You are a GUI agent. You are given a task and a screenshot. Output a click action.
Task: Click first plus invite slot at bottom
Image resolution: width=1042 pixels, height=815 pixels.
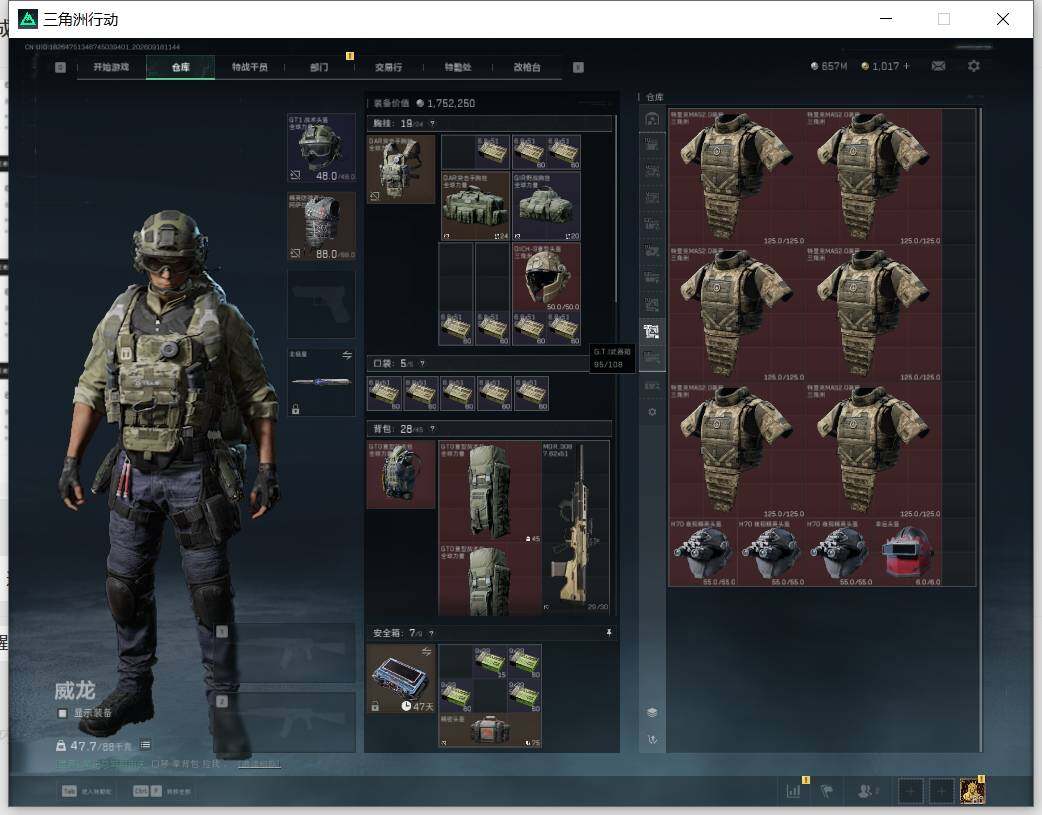pos(910,791)
